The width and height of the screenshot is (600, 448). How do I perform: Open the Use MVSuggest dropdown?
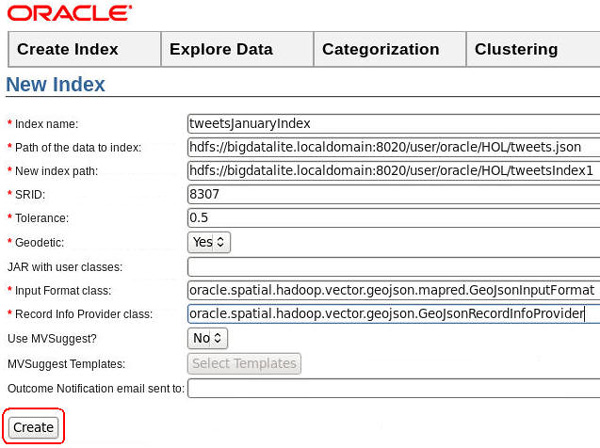tap(208, 338)
